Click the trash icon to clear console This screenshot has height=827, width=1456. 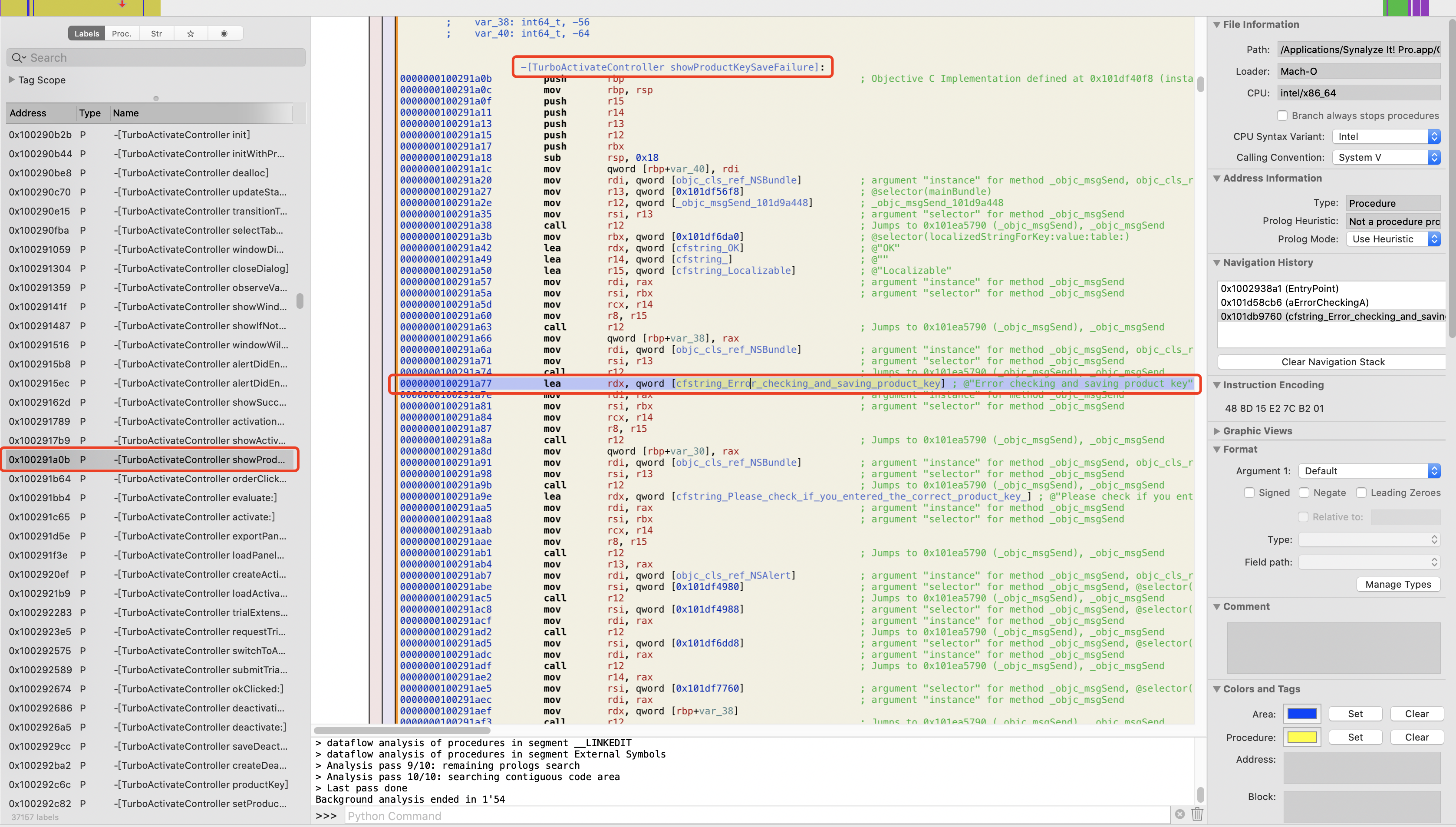pyautogui.click(x=1197, y=814)
